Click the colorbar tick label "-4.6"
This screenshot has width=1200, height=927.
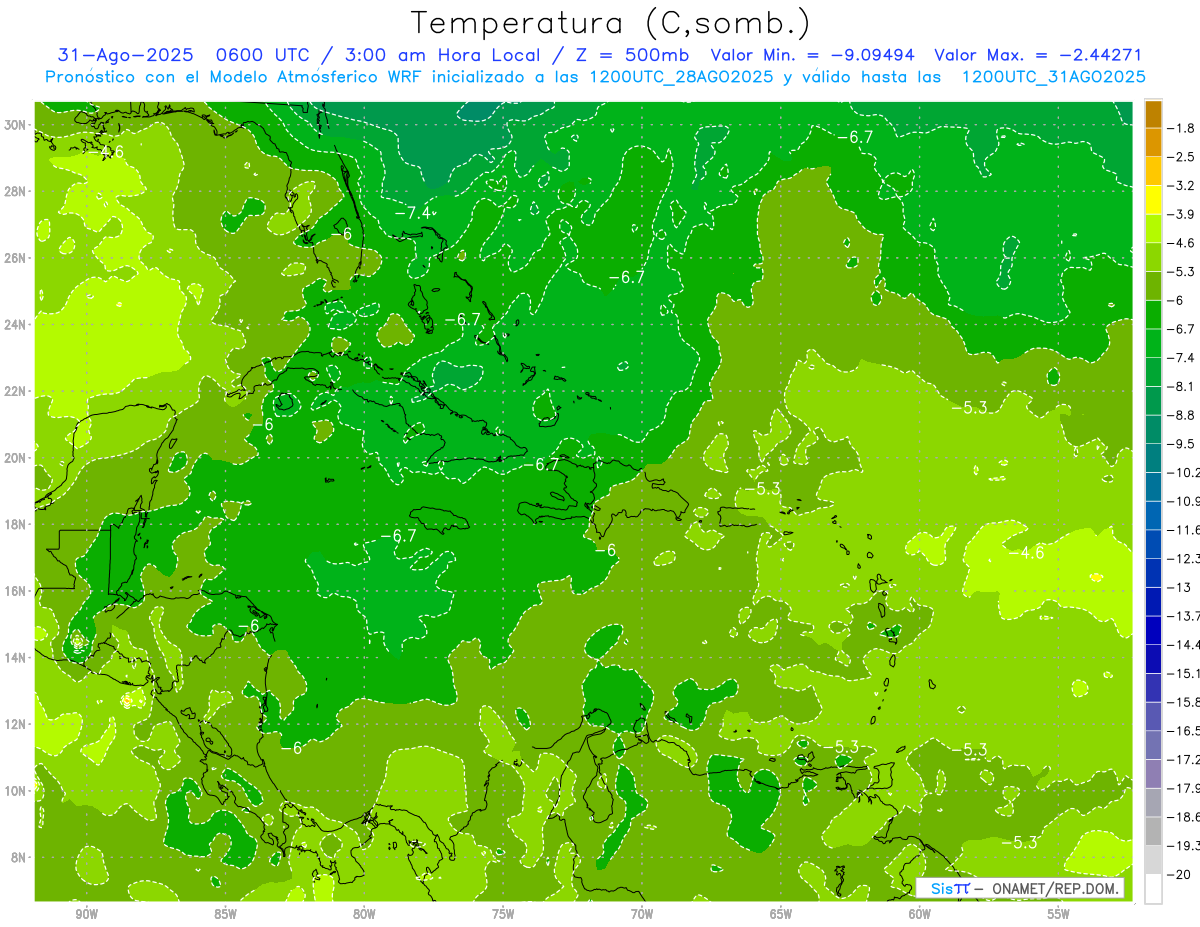click(x=1181, y=243)
